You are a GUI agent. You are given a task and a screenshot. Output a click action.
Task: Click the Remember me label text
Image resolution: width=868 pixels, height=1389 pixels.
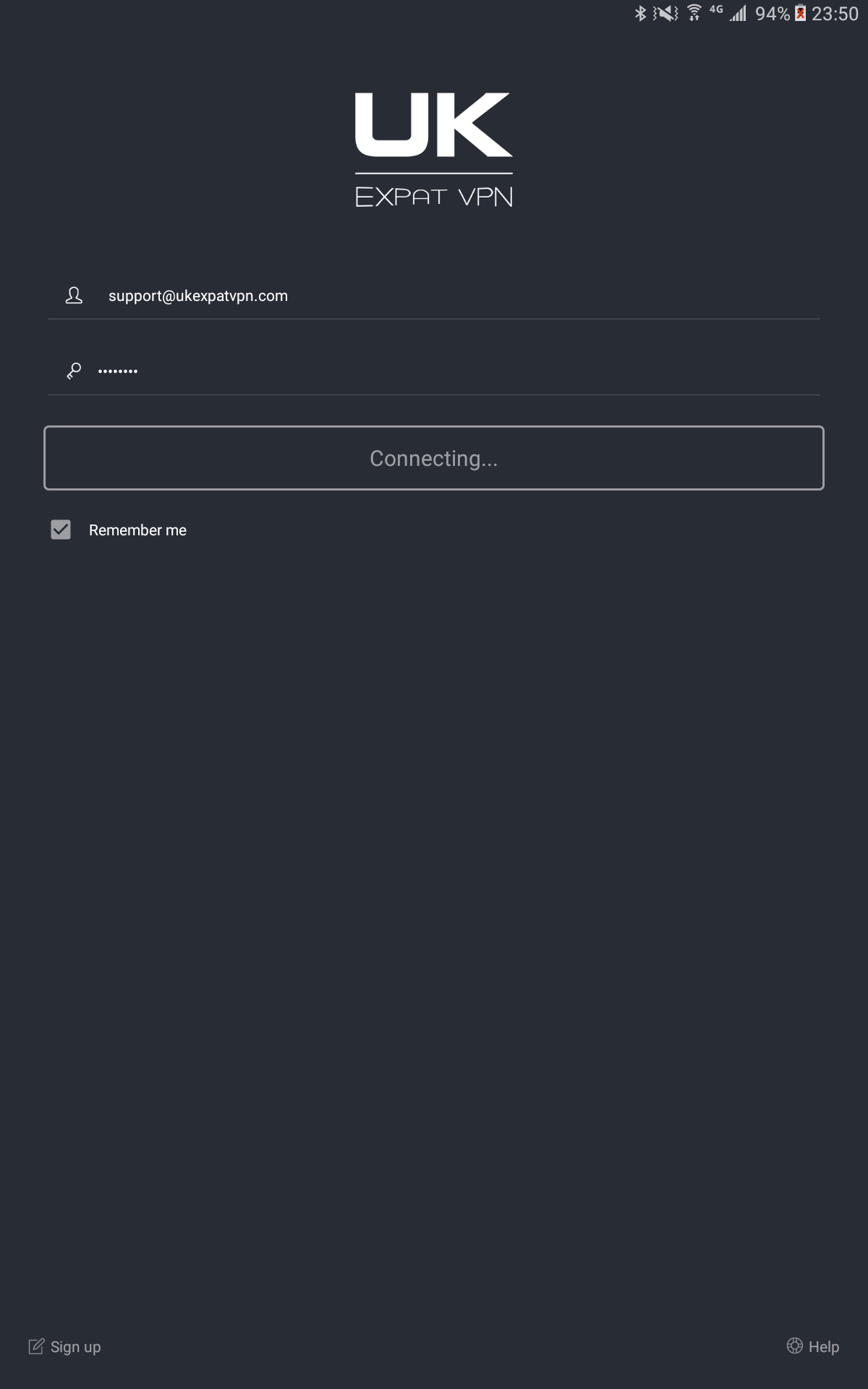[x=137, y=530]
